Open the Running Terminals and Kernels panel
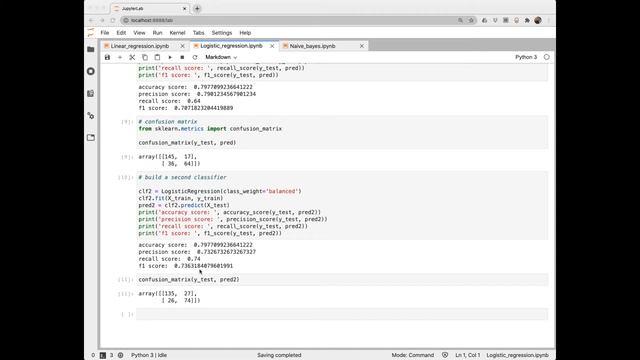This screenshot has width=640, height=360. (x=91, y=71)
